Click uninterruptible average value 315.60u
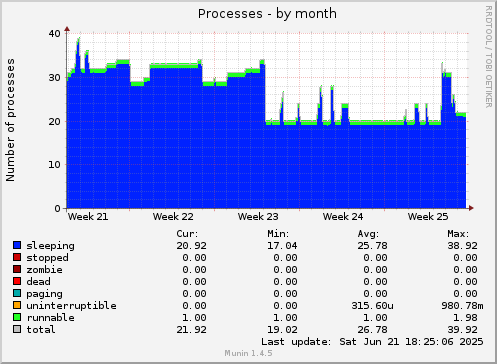The image size is (497, 364). pos(372,306)
